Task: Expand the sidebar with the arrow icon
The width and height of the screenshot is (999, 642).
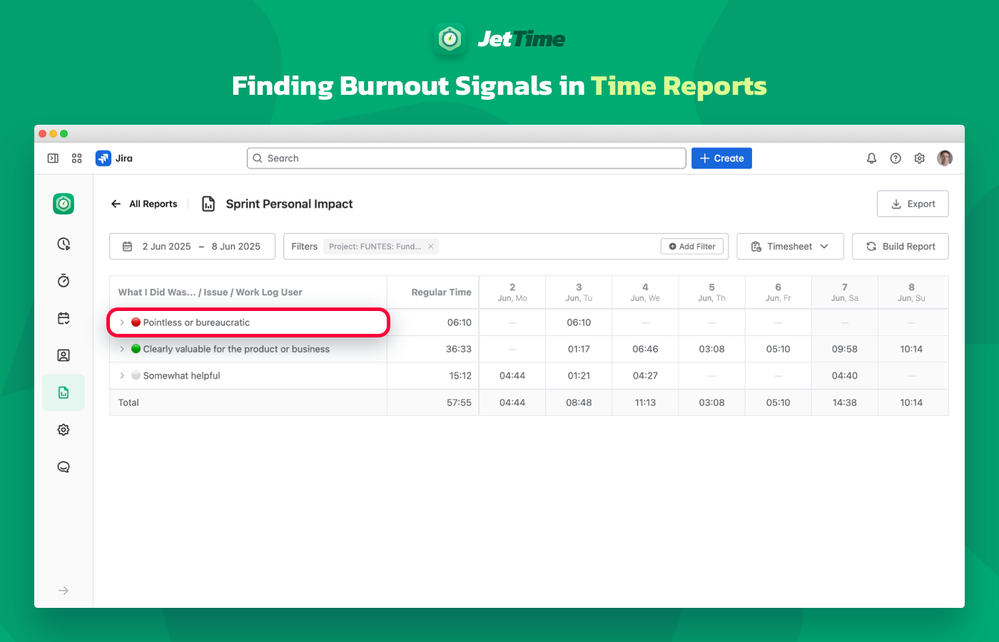Action: pyautogui.click(x=63, y=590)
